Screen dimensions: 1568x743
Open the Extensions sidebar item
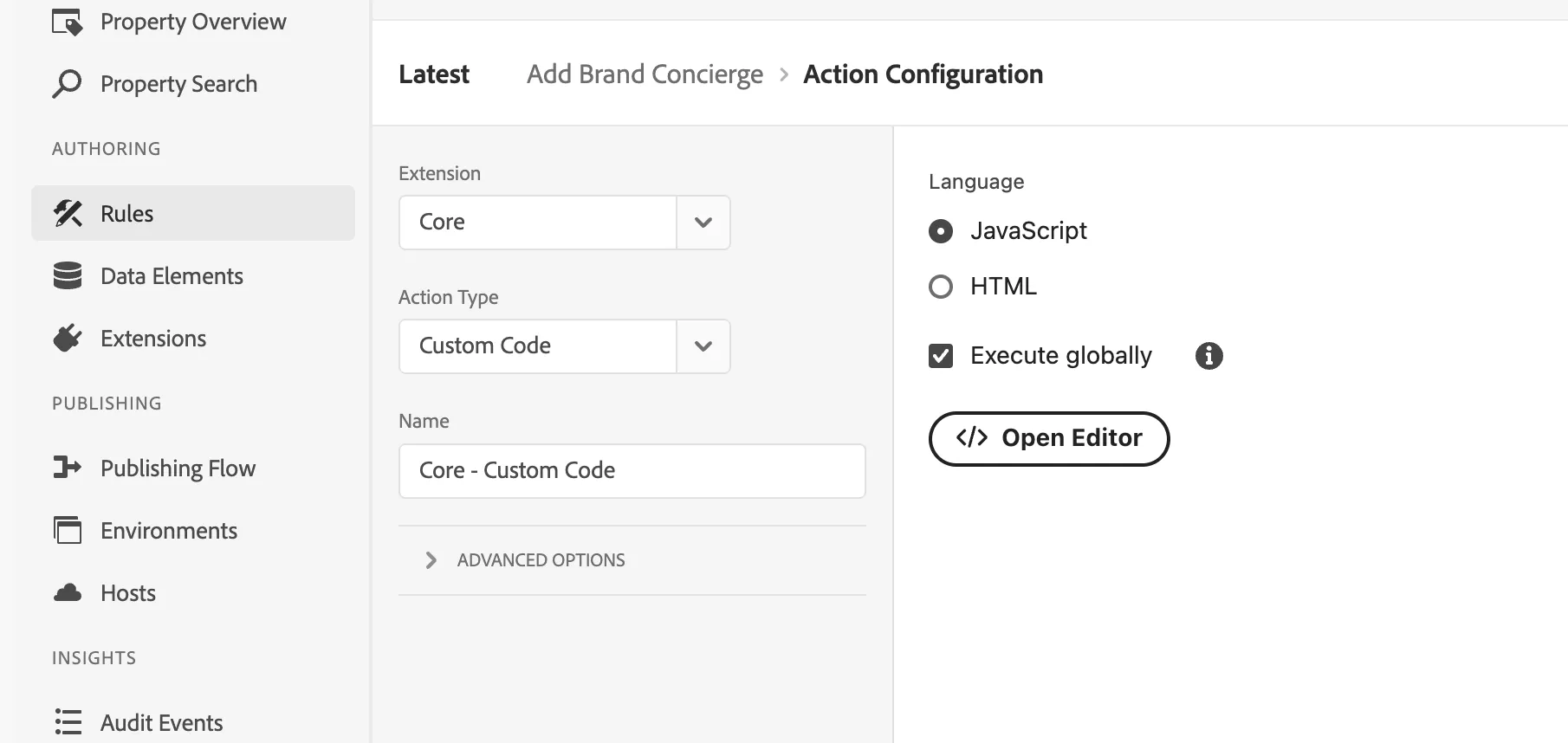[x=153, y=339]
